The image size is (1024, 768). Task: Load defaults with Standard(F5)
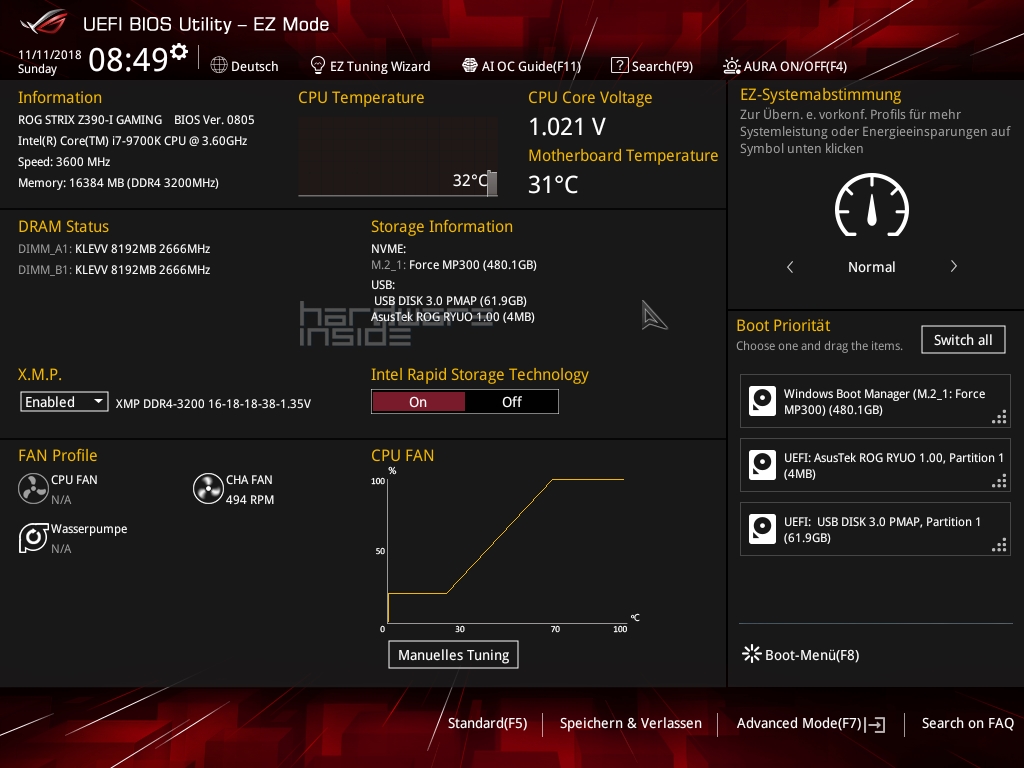487,723
